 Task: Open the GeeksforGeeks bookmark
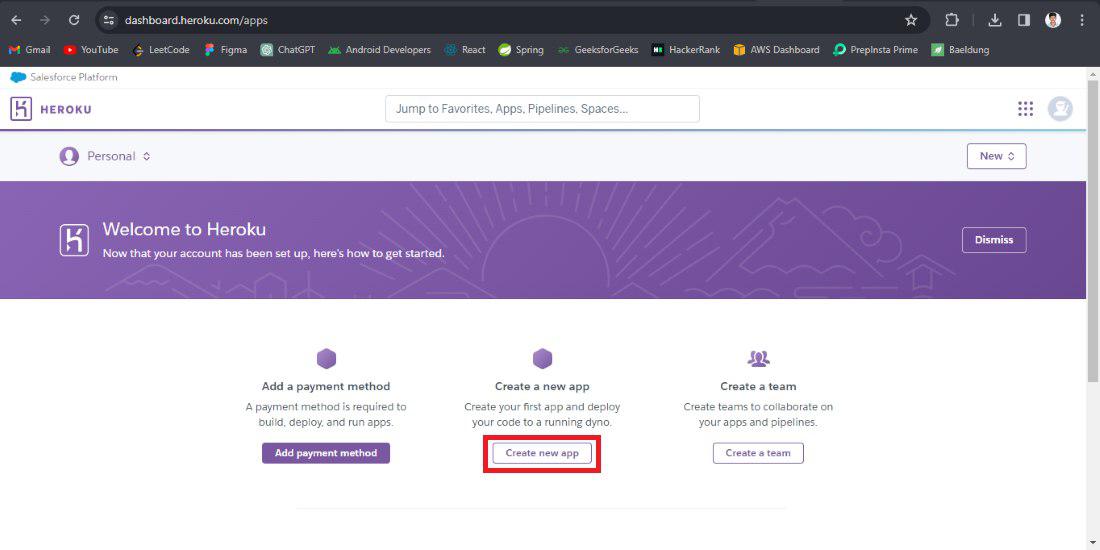coord(598,50)
